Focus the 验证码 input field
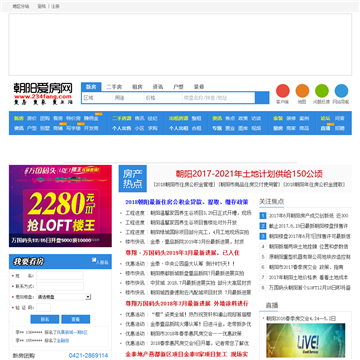Image resolution: width=360 pixels, height=360 pixels. pyautogui.click(x=43, y=307)
